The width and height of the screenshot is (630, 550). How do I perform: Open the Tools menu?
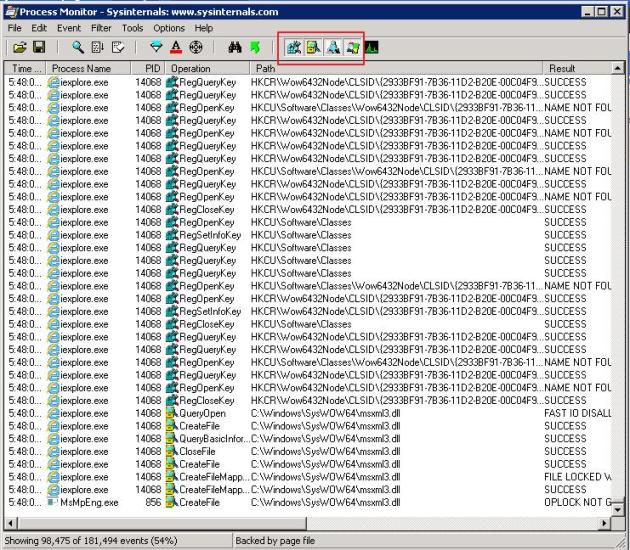(x=132, y=28)
